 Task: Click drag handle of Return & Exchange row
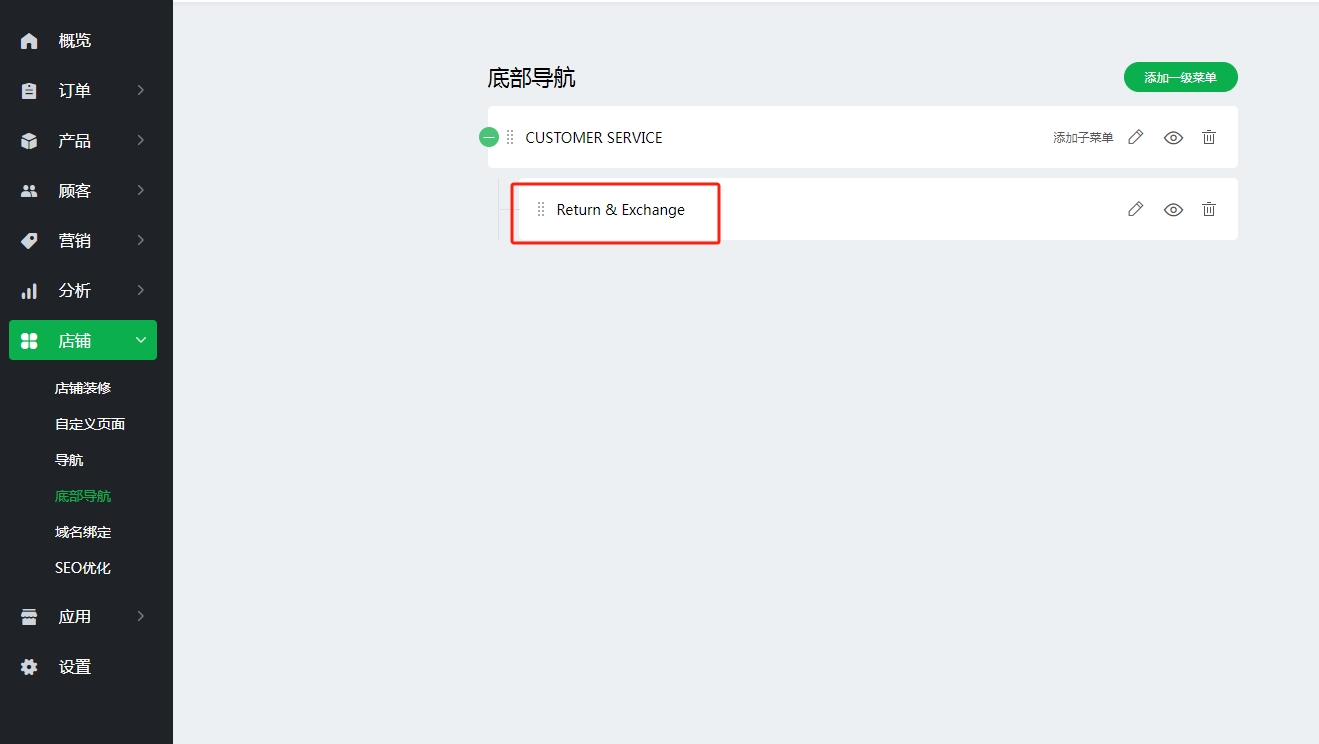[541, 209]
